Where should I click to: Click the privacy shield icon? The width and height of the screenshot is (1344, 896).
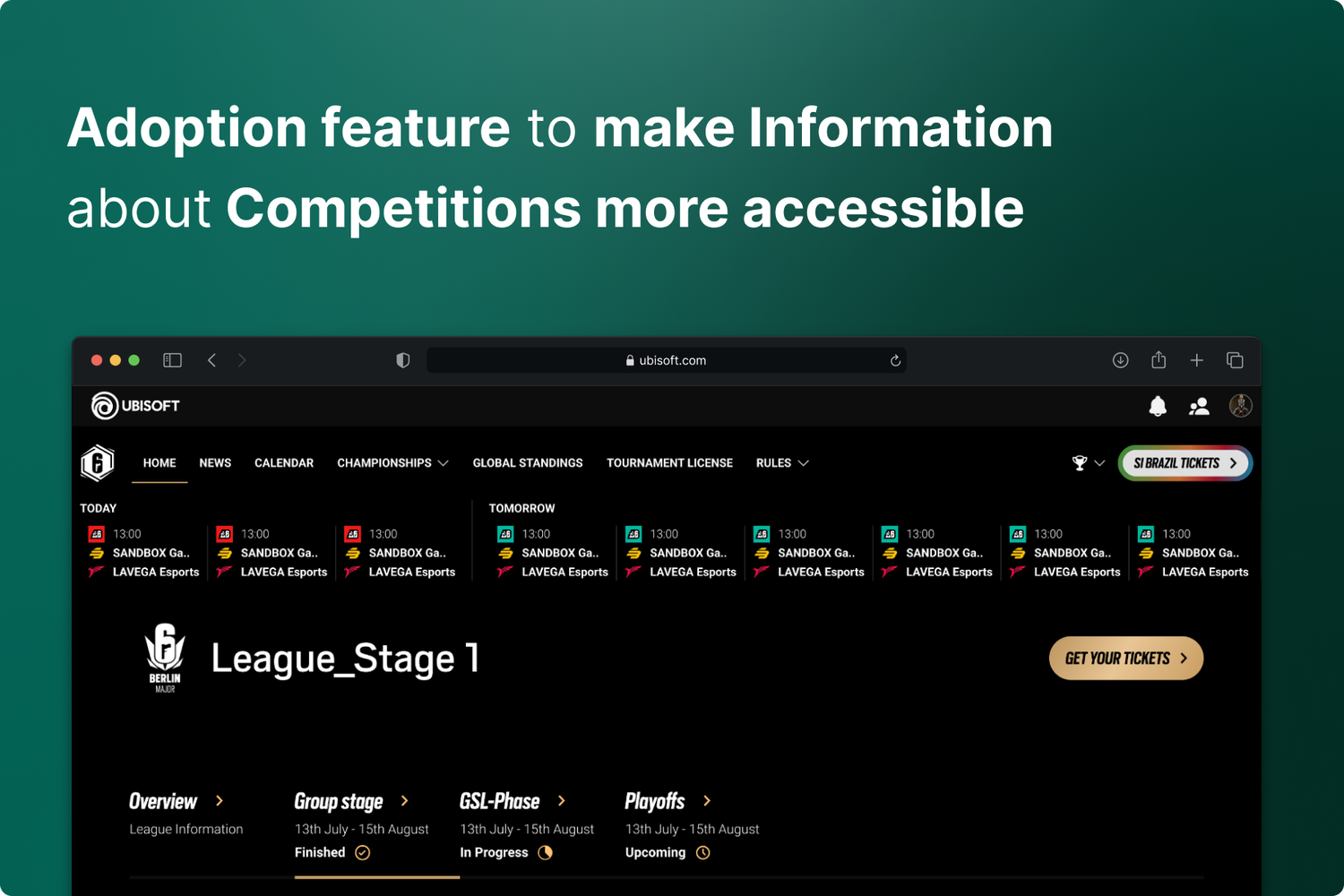(403, 360)
